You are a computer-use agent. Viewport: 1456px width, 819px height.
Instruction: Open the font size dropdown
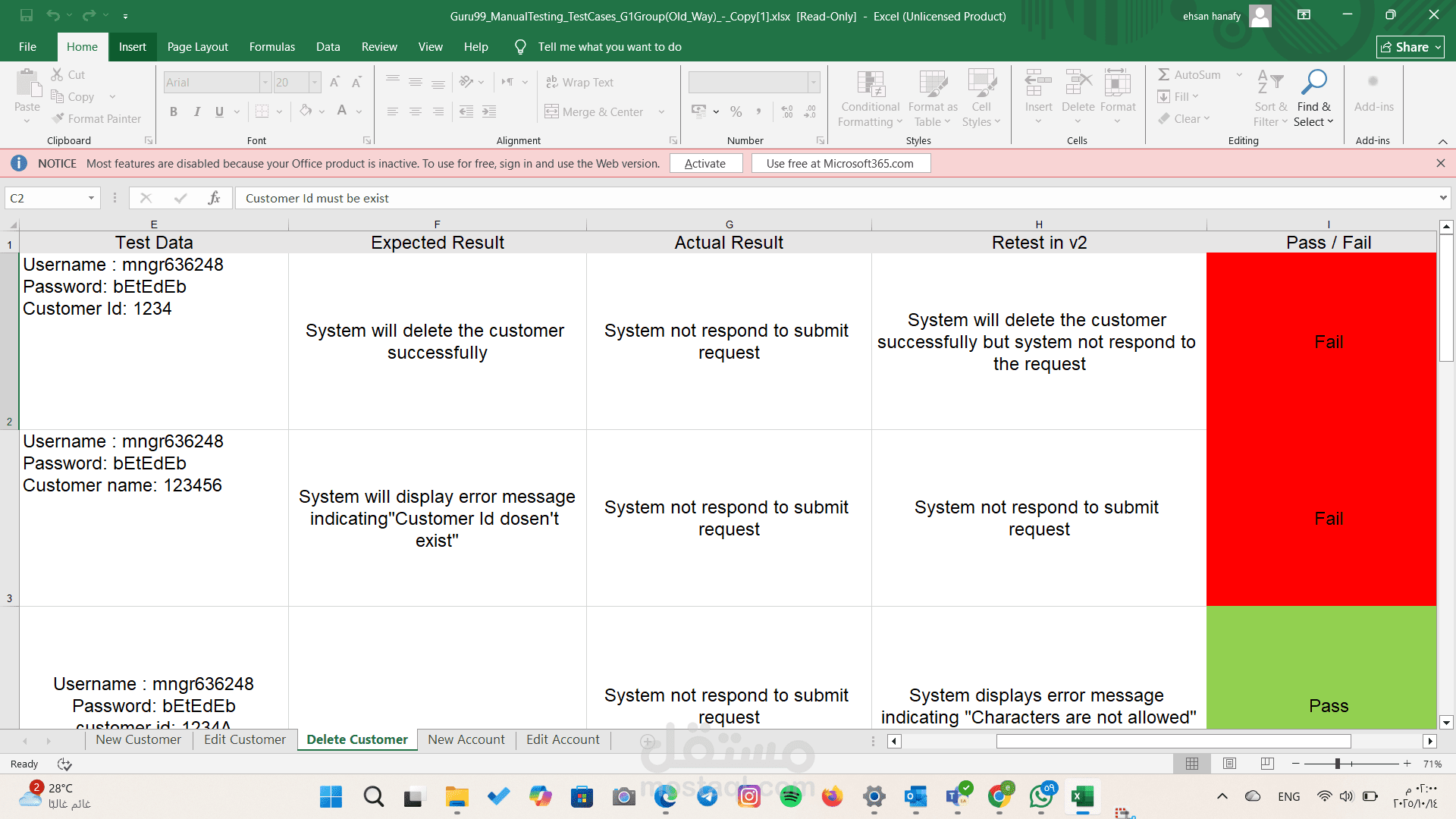pos(314,82)
